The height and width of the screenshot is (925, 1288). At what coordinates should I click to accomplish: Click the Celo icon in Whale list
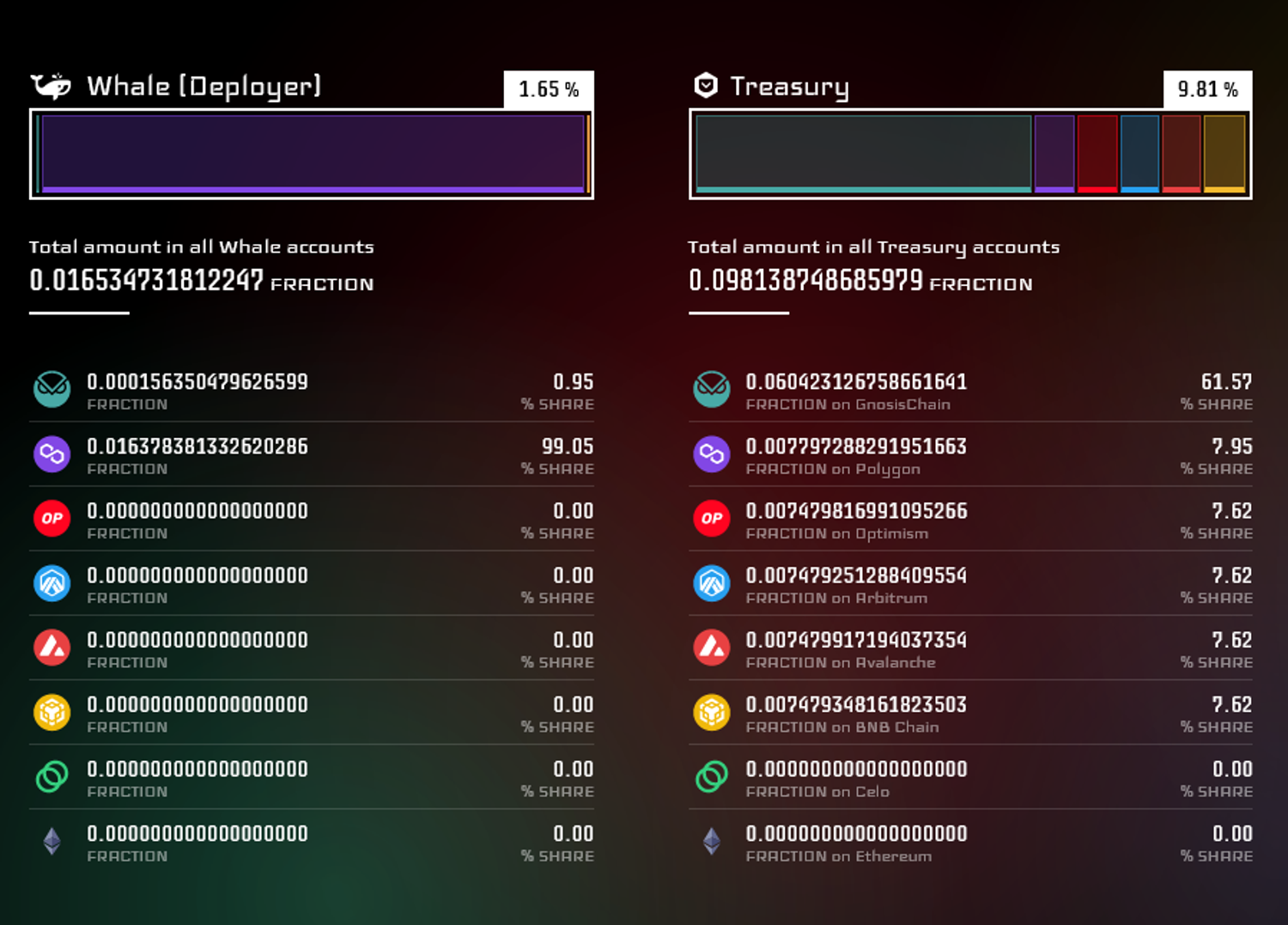click(x=52, y=776)
